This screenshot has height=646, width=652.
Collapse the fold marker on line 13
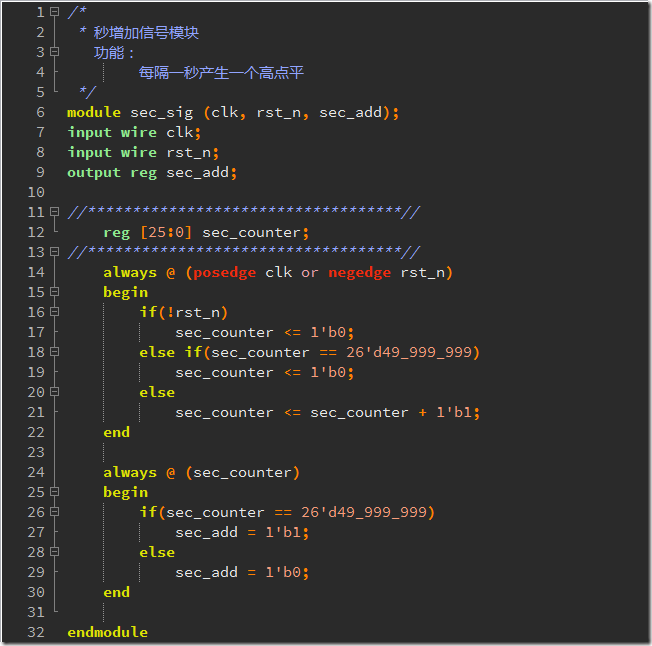coord(54,251)
